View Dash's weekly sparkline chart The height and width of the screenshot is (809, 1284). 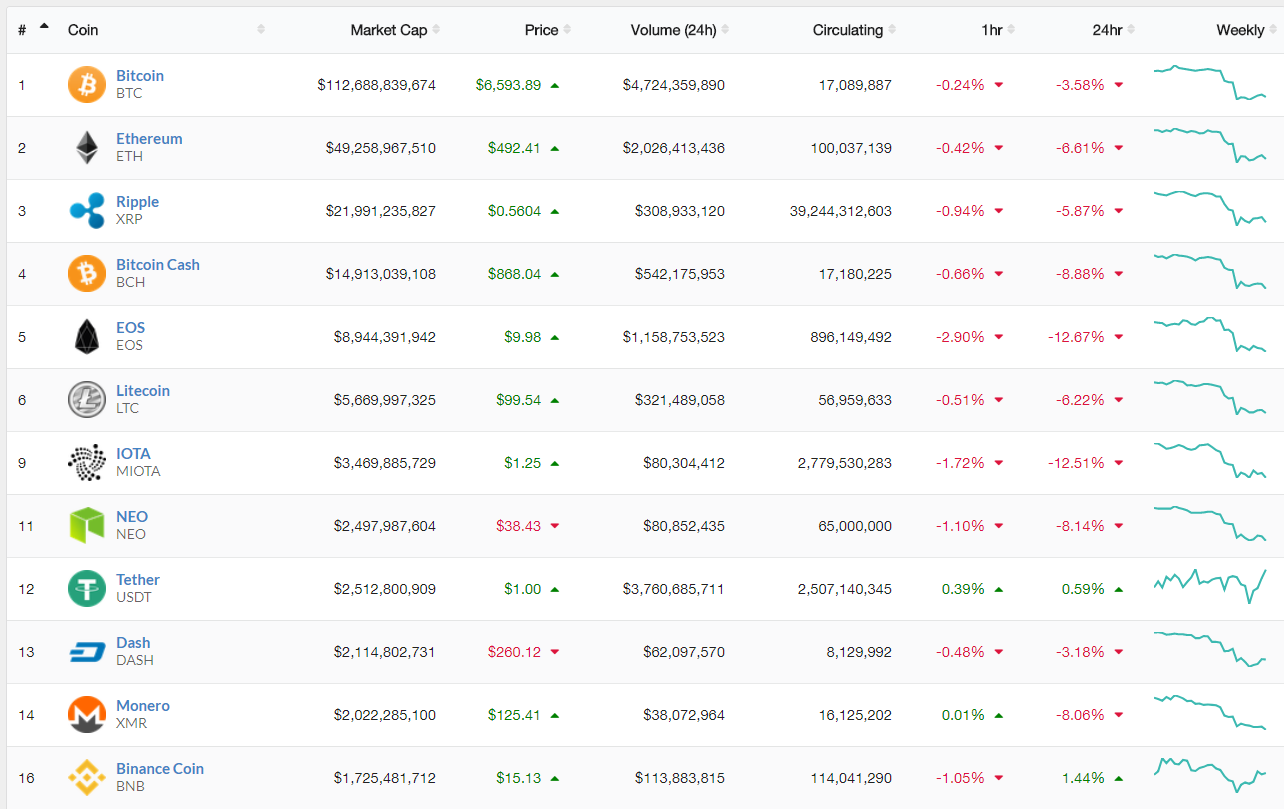pos(1210,650)
